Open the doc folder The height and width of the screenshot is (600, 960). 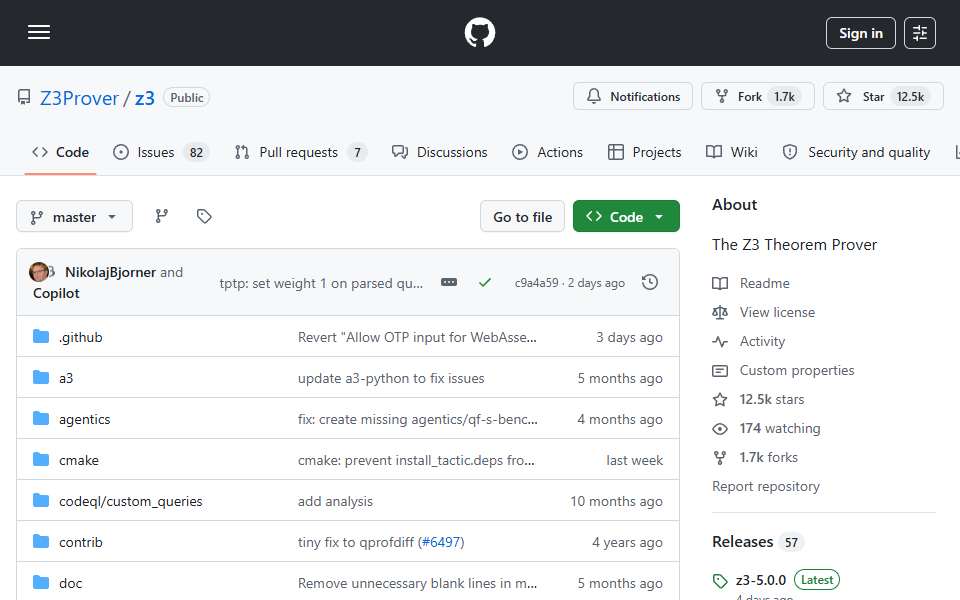tap(70, 583)
